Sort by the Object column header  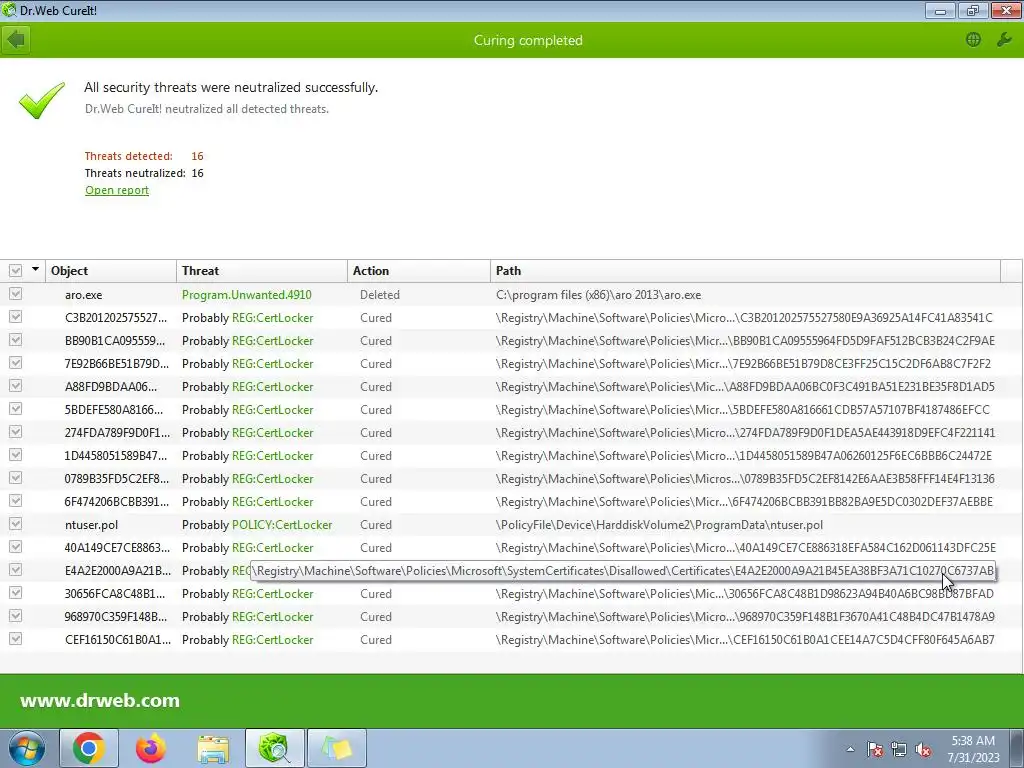pyautogui.click(x=110, y=270)
